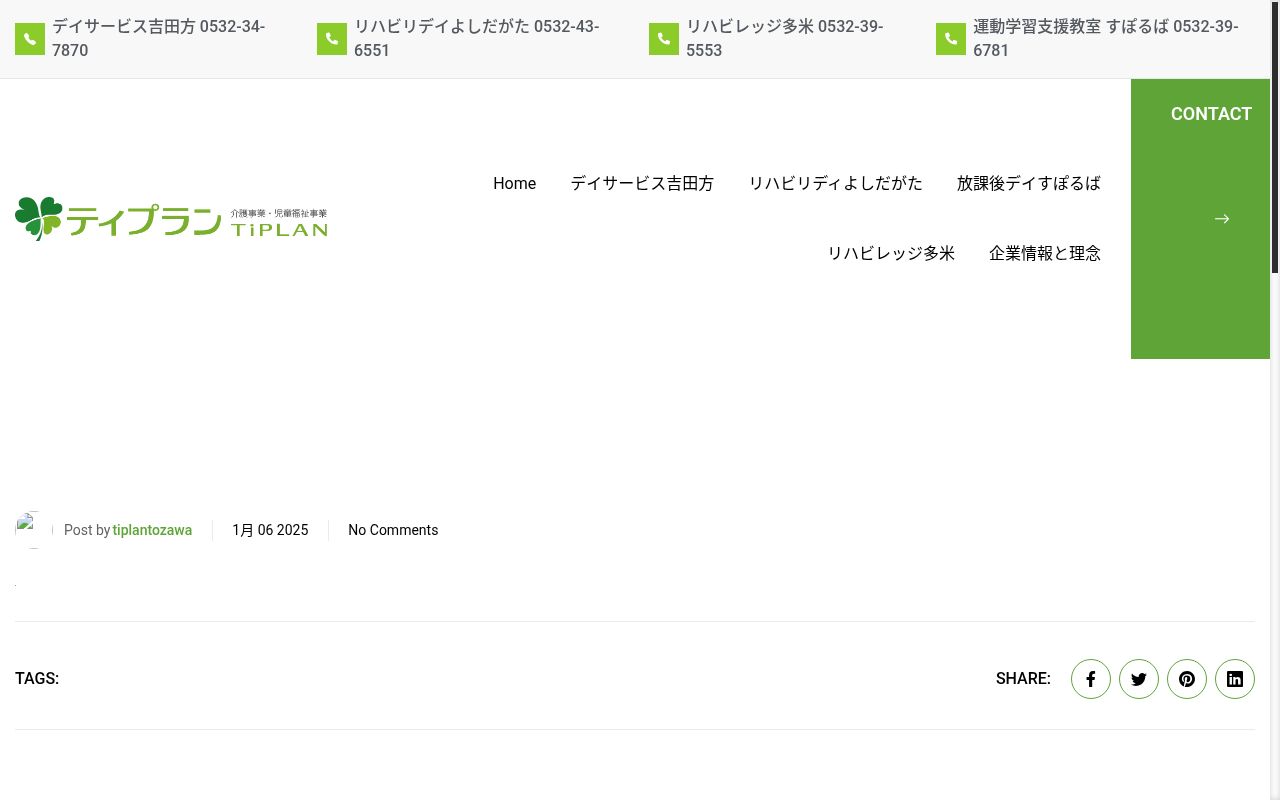Click the phone icon beside リハビリデイよしだがた
Image resolution: width=1280 pixels, height=800 pixels.
332,39
